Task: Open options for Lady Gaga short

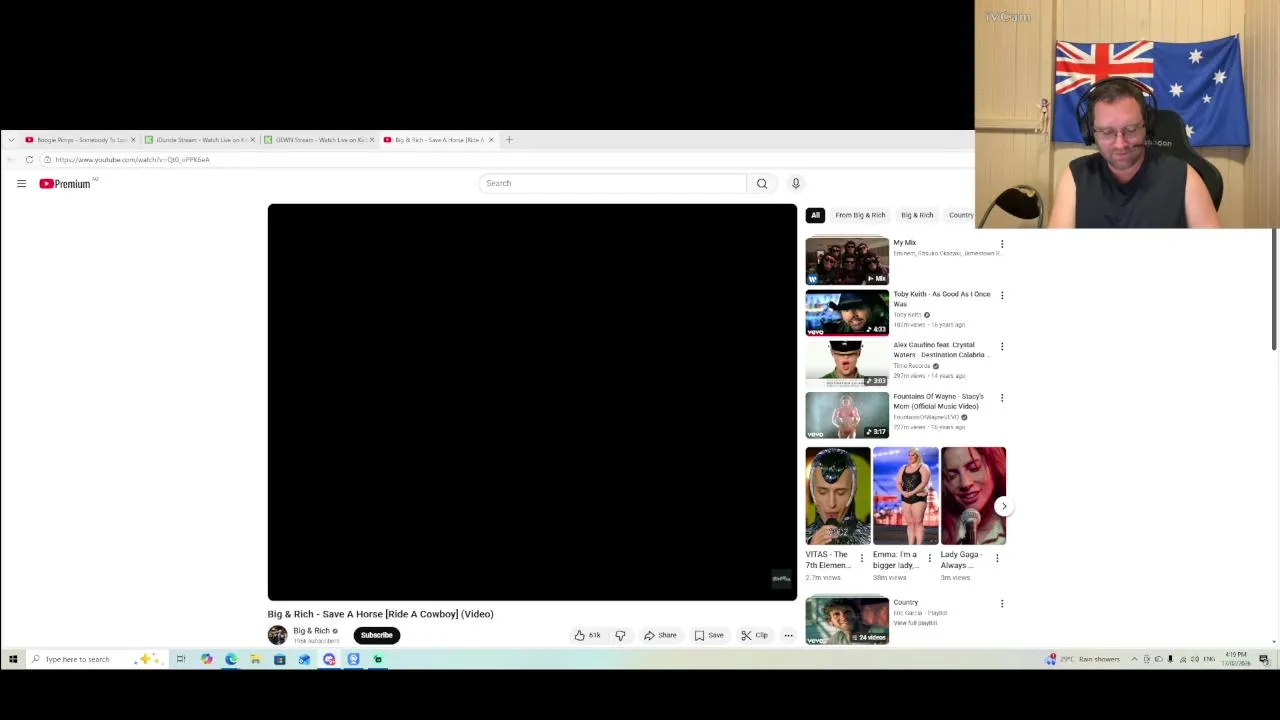Action: 997,558
